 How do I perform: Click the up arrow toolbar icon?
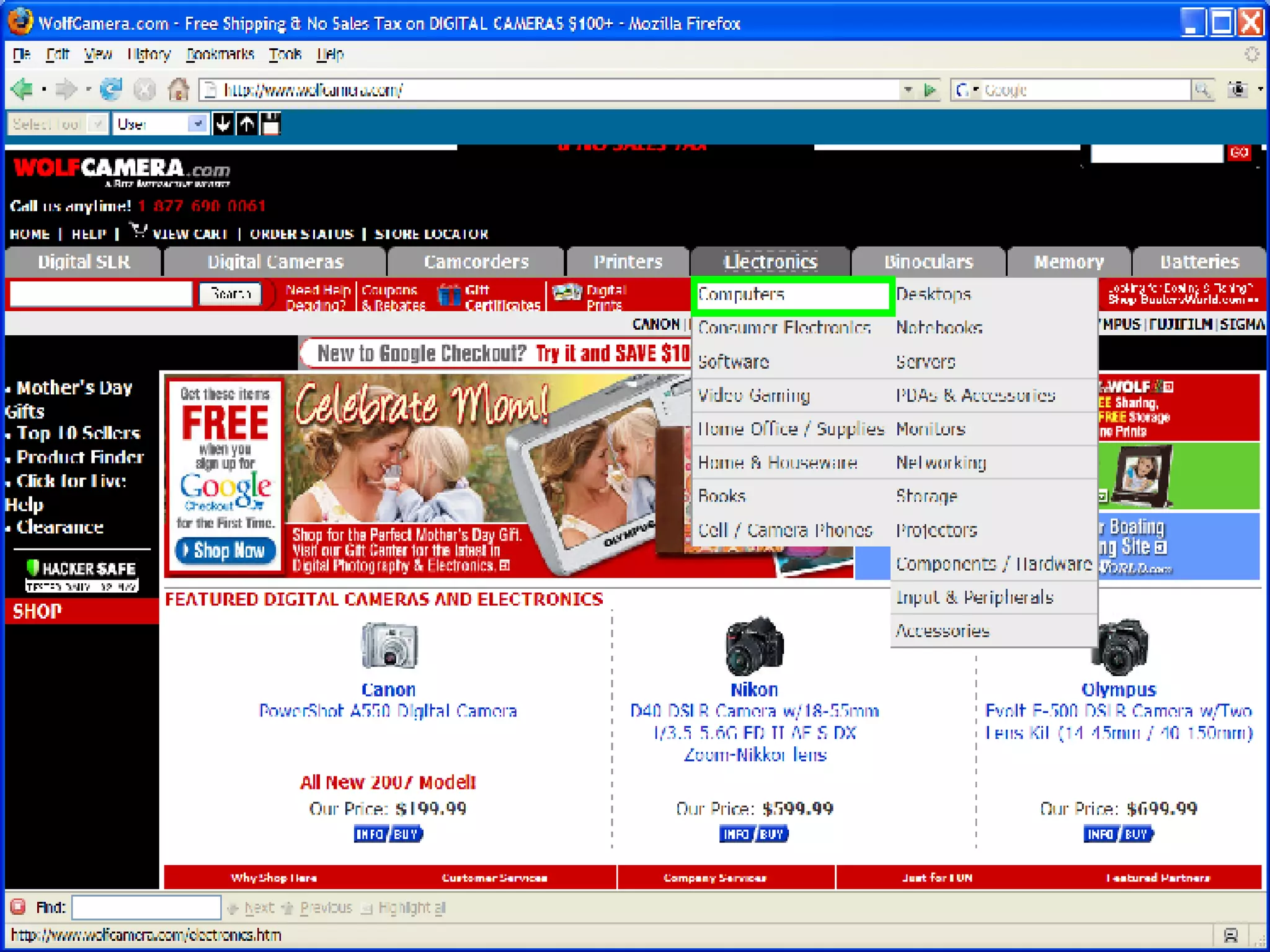(247, 124)
